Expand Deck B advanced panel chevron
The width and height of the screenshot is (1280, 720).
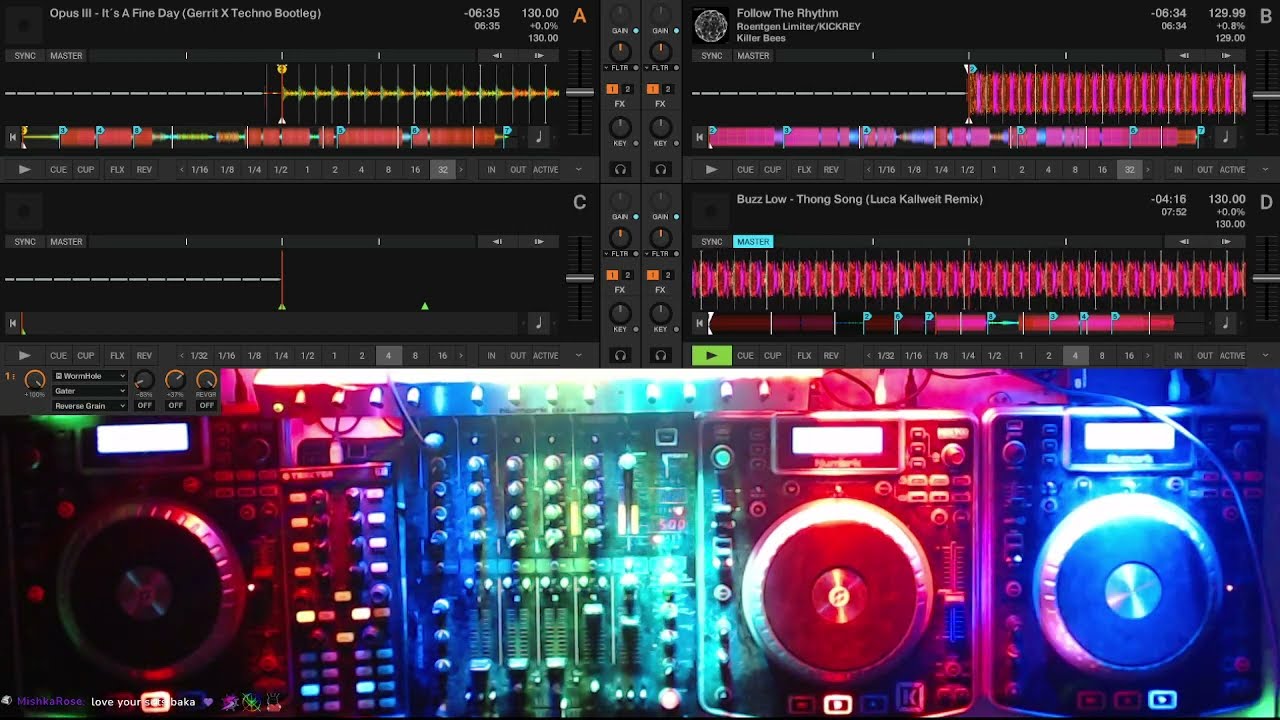pos(1265,170)
